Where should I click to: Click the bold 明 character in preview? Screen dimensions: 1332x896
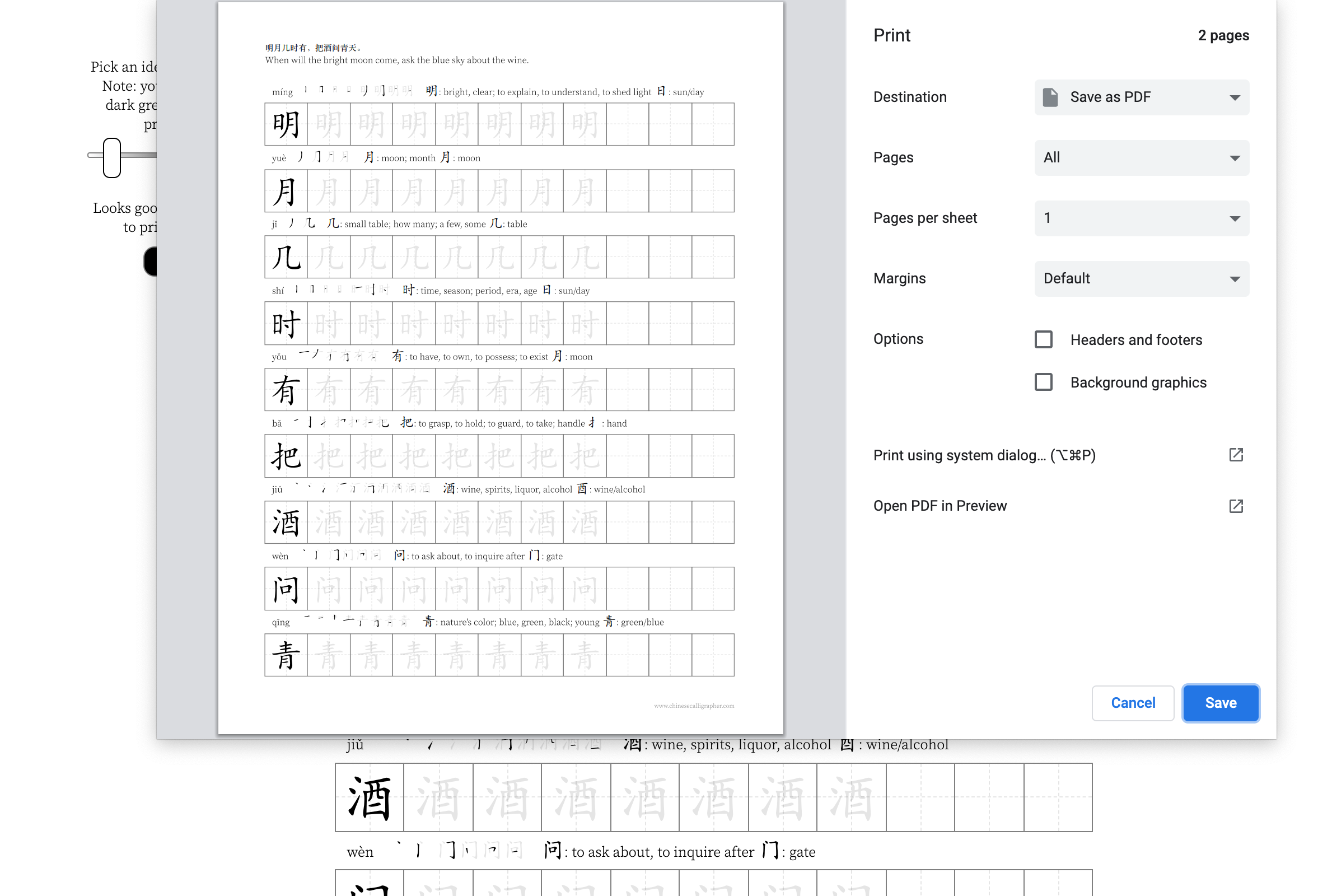click(286, 124)
